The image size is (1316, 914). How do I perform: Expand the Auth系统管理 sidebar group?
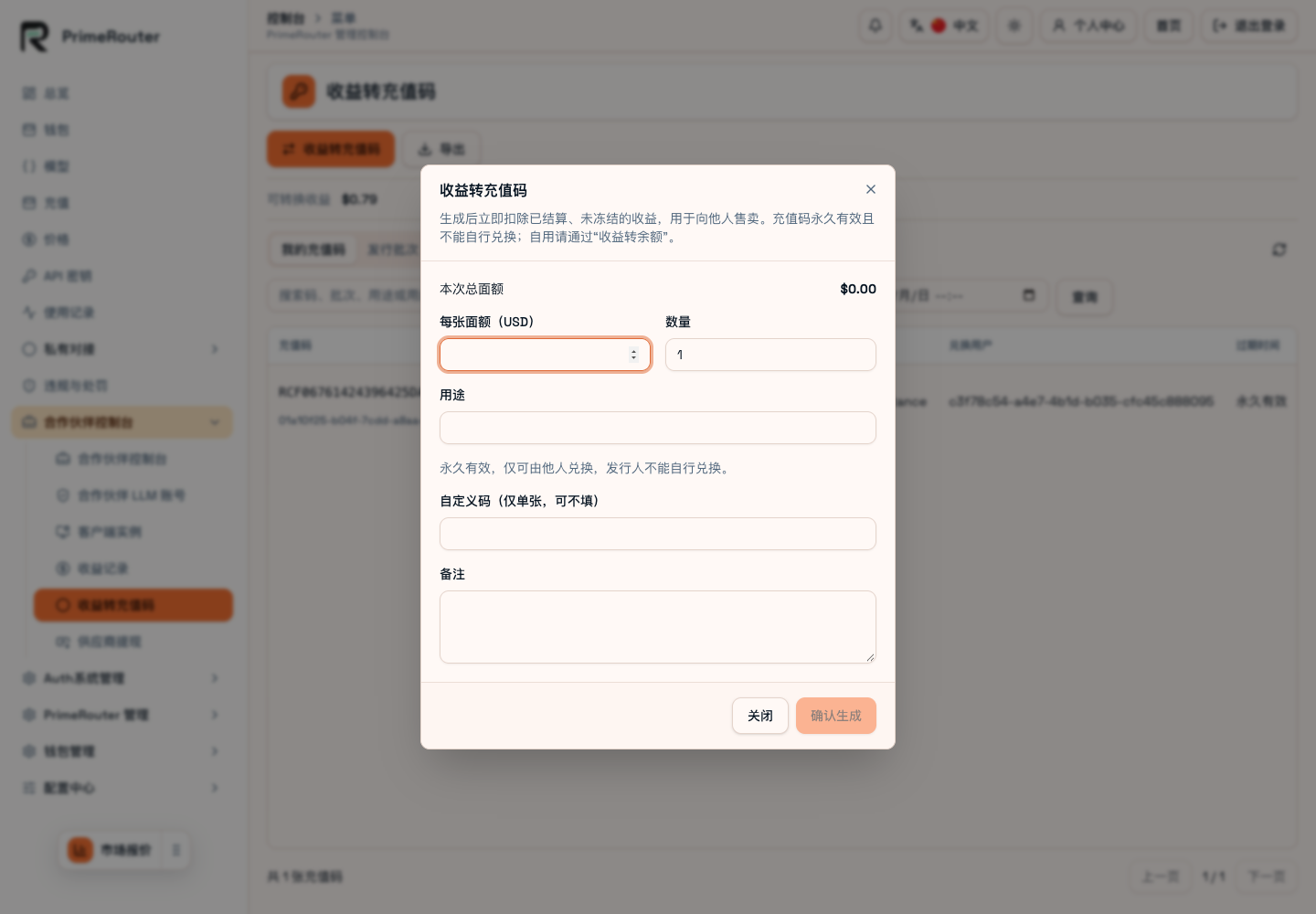[122, 678]
